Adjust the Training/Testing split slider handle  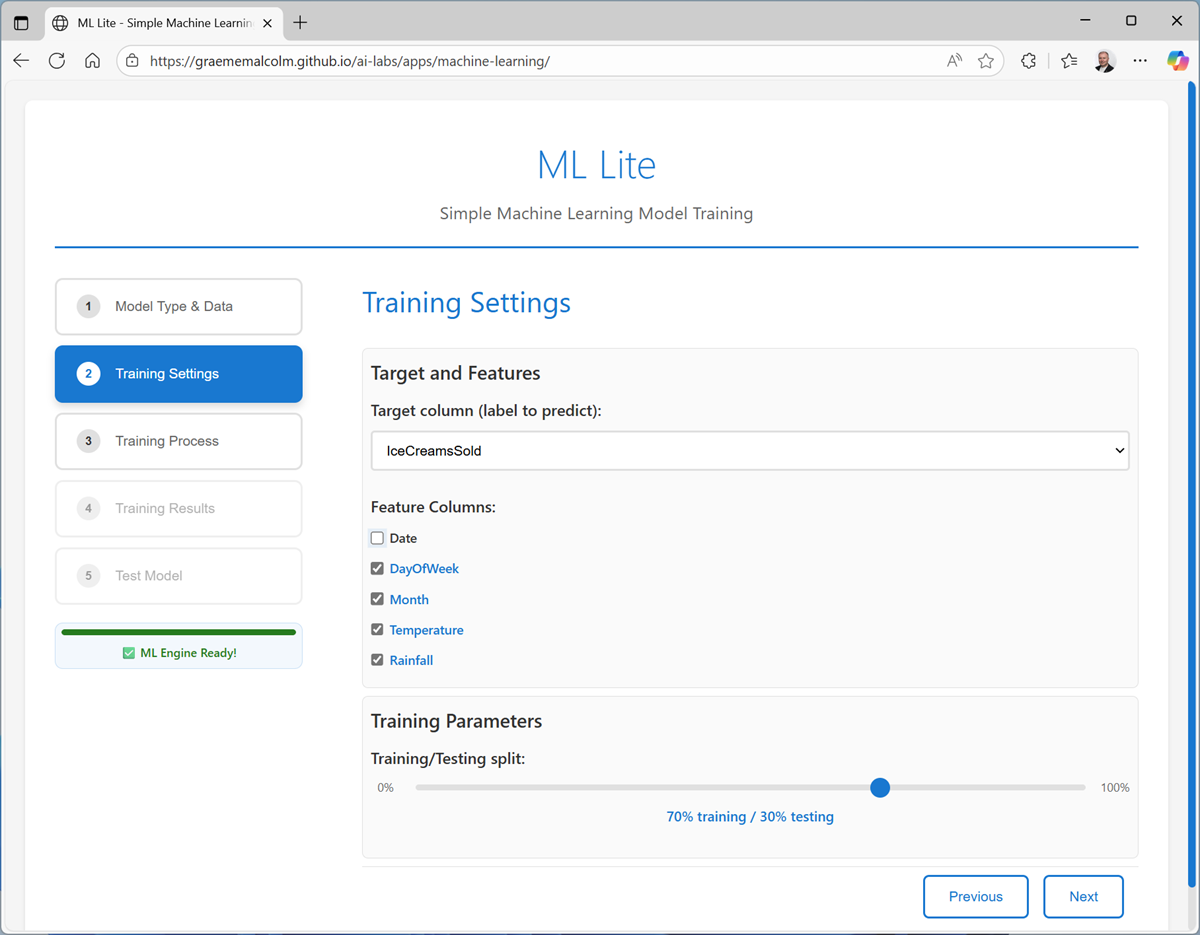point(880,787)
